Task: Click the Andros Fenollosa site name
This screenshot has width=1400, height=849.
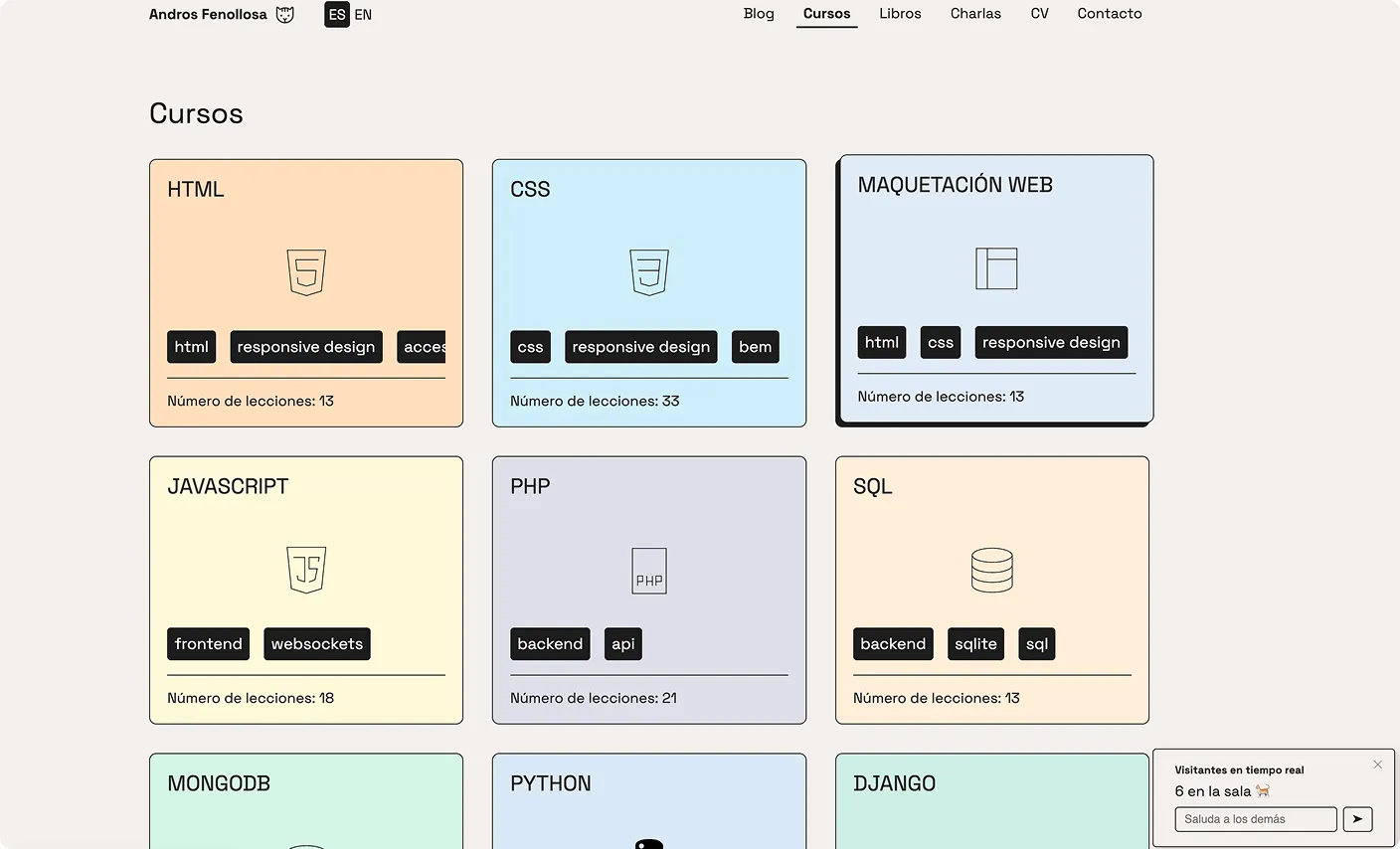Action: pyautogui.click(x=208, y=14)
